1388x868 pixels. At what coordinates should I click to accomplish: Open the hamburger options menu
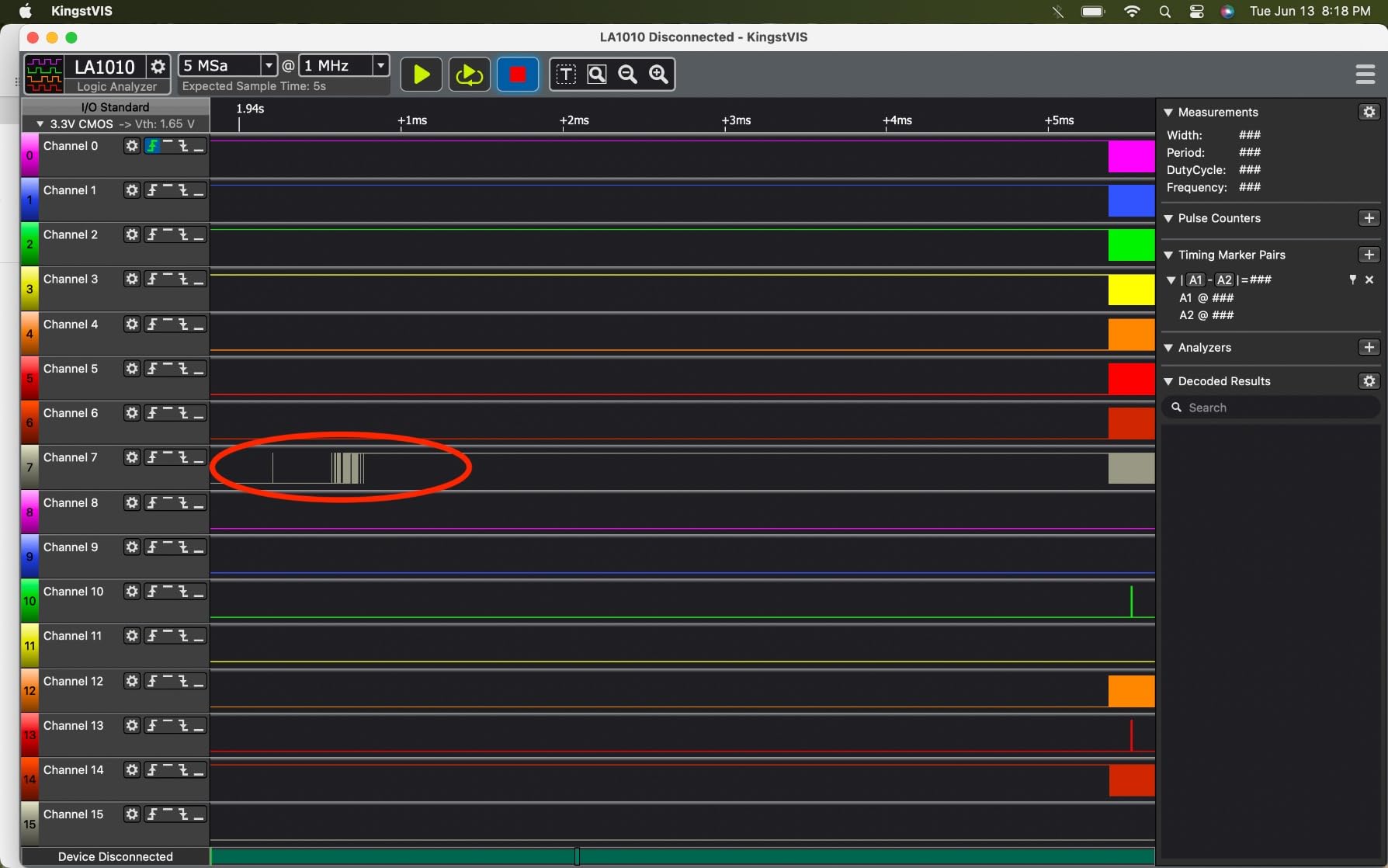pos(1365,75)
